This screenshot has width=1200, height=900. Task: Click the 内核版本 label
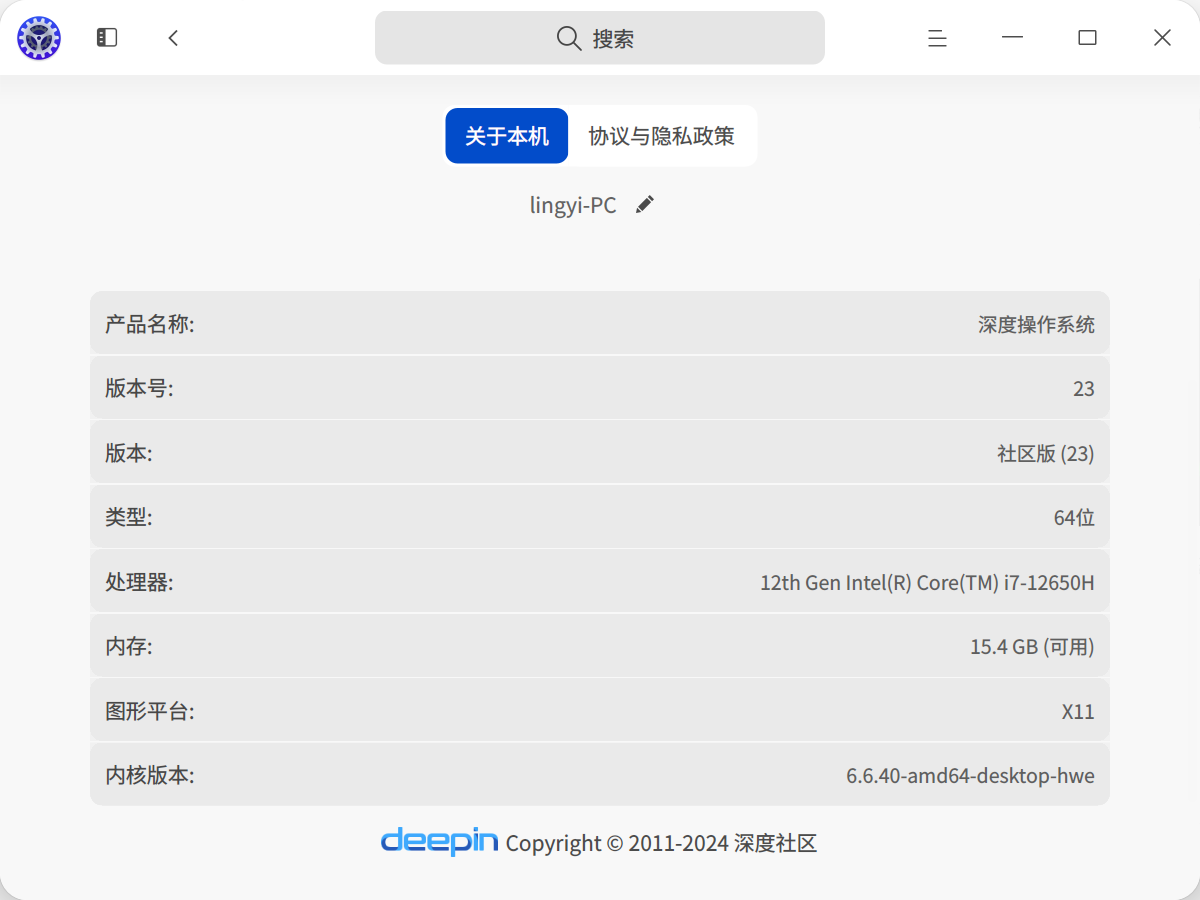coord(150,775)
